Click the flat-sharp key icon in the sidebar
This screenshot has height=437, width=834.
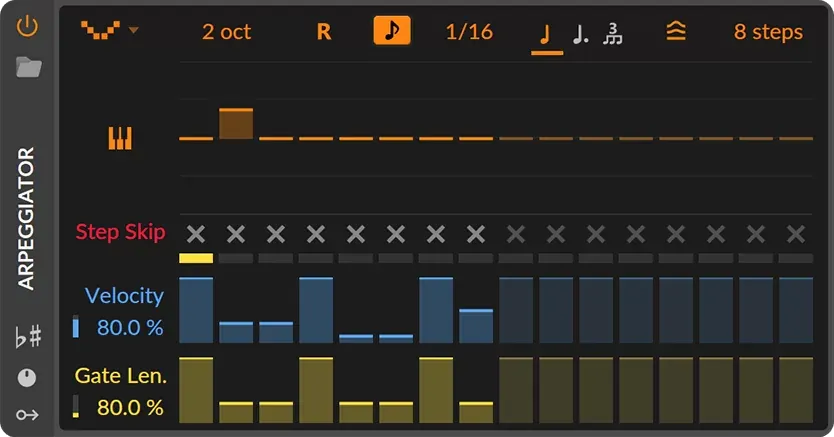28,337
